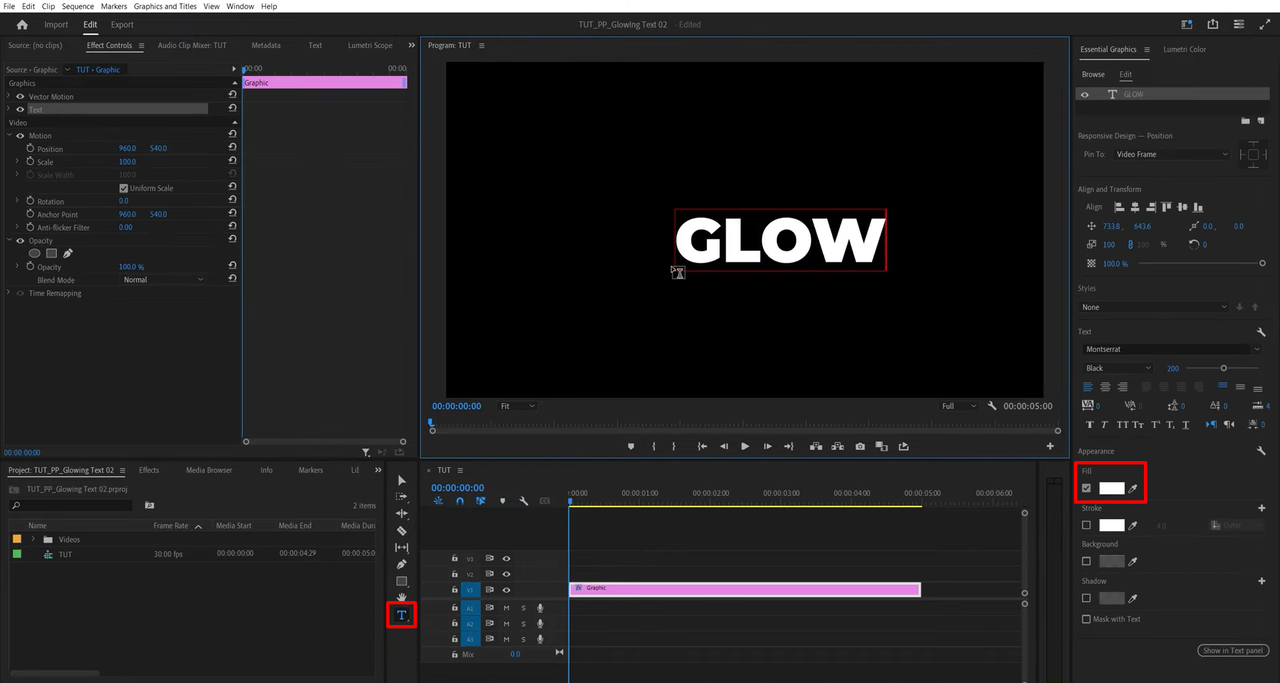
Task: Left align text paragraph icon
Action: coord(1089,386)
